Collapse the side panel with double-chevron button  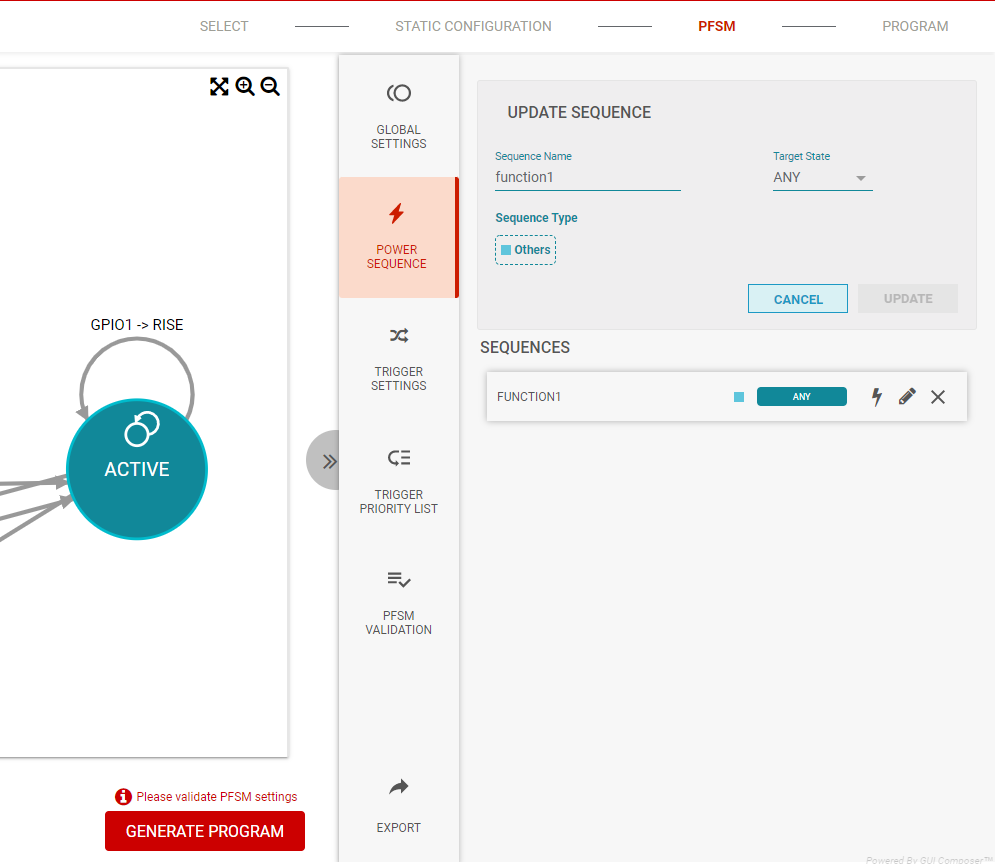pos(326,461)
